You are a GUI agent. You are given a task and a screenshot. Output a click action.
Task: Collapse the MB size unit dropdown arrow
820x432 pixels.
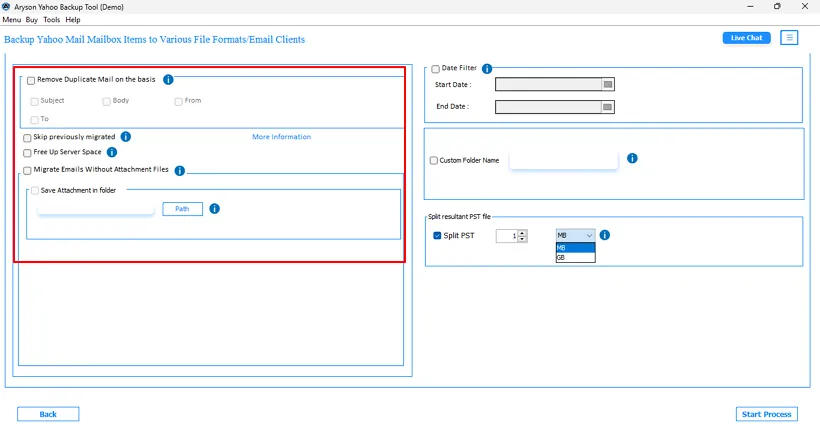(x=589, y=235)
